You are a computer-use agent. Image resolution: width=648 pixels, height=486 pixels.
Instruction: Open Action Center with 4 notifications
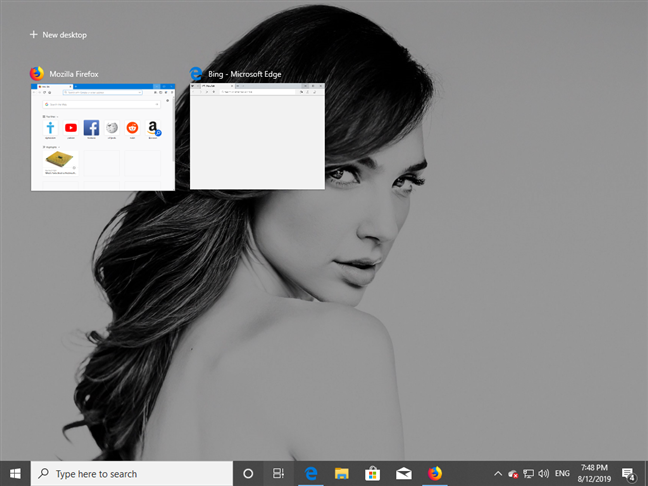(x=628, y=474)
